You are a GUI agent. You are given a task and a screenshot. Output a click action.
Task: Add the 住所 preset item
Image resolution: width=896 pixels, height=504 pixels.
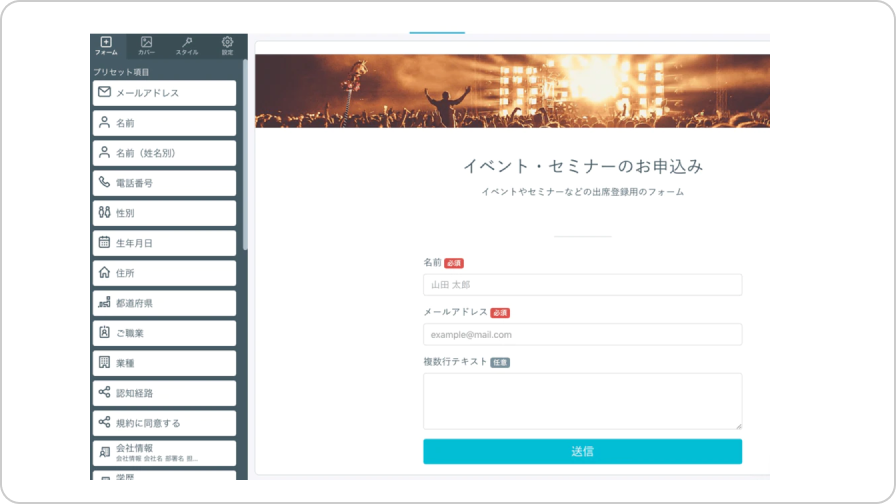(164, 273)
